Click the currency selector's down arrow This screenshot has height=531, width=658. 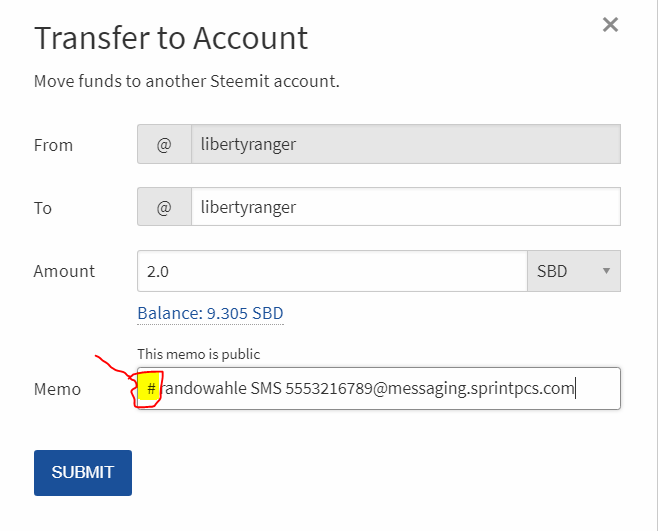(x=606, y=272)
